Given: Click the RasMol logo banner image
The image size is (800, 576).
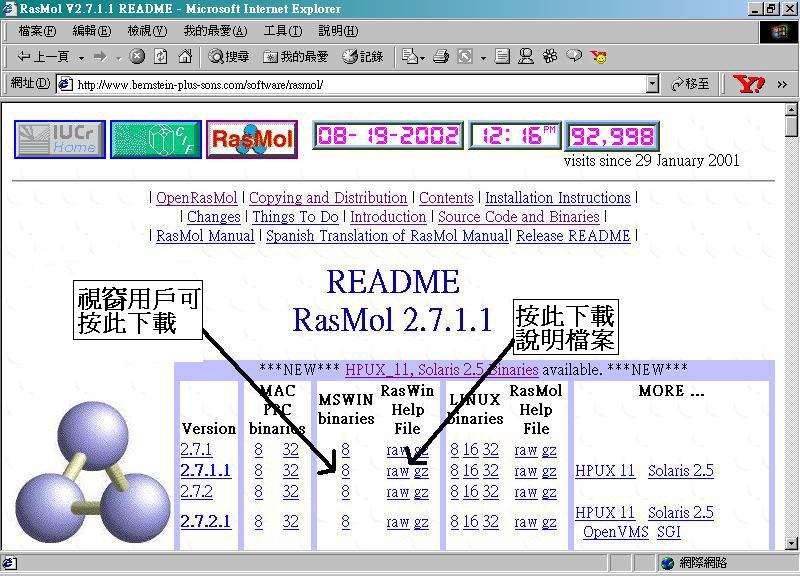Looking at the screenshot, I should [x=252, y=139].
